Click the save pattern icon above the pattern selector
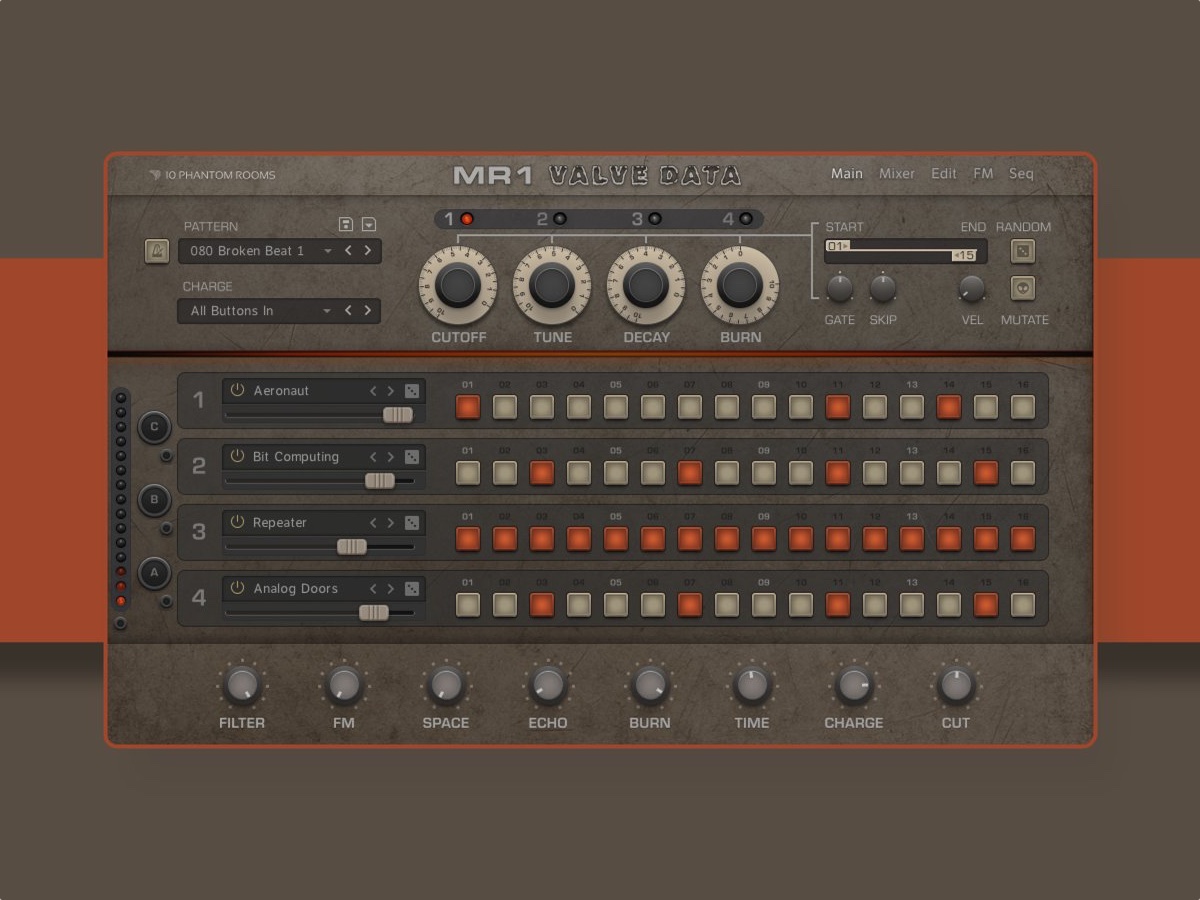Viewport: 1200px width, 900px height. 345,224
